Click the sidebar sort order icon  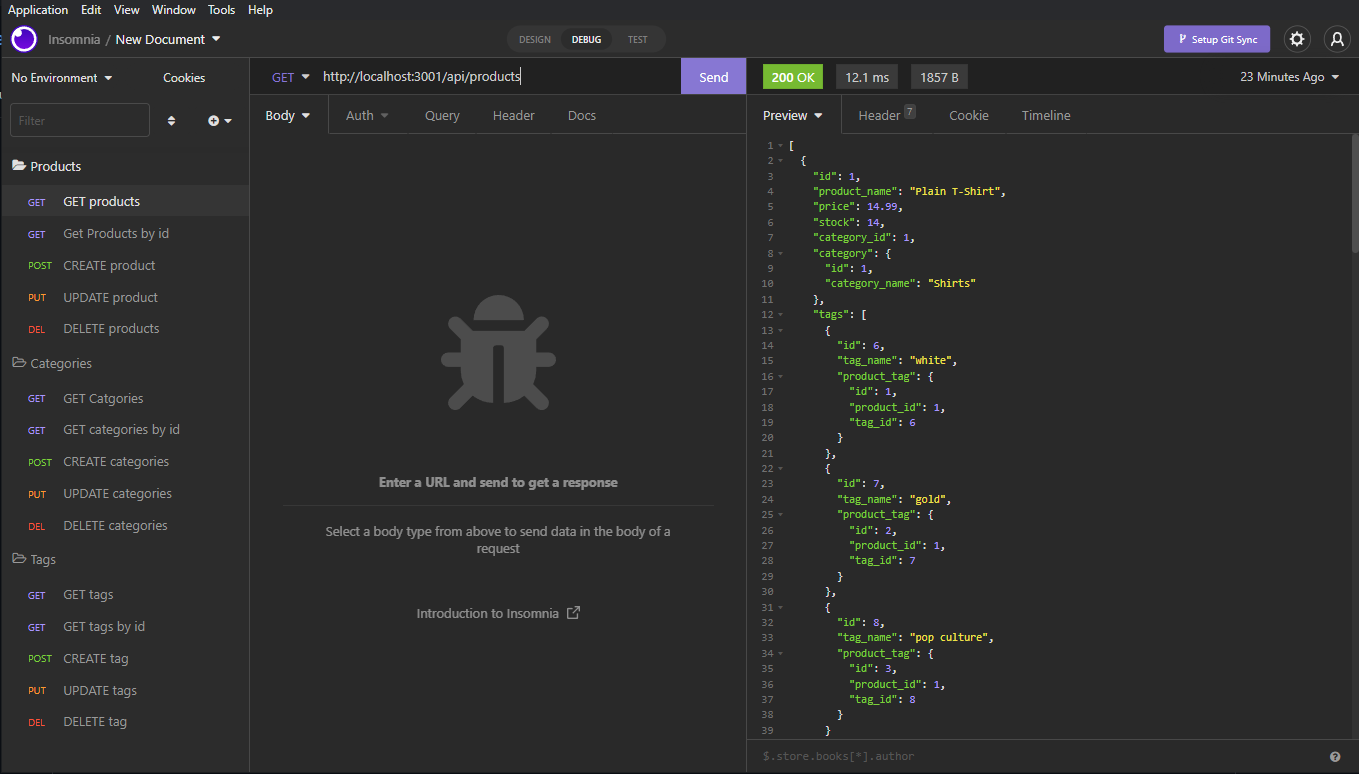pyautogui.click(x=171, y=119)
